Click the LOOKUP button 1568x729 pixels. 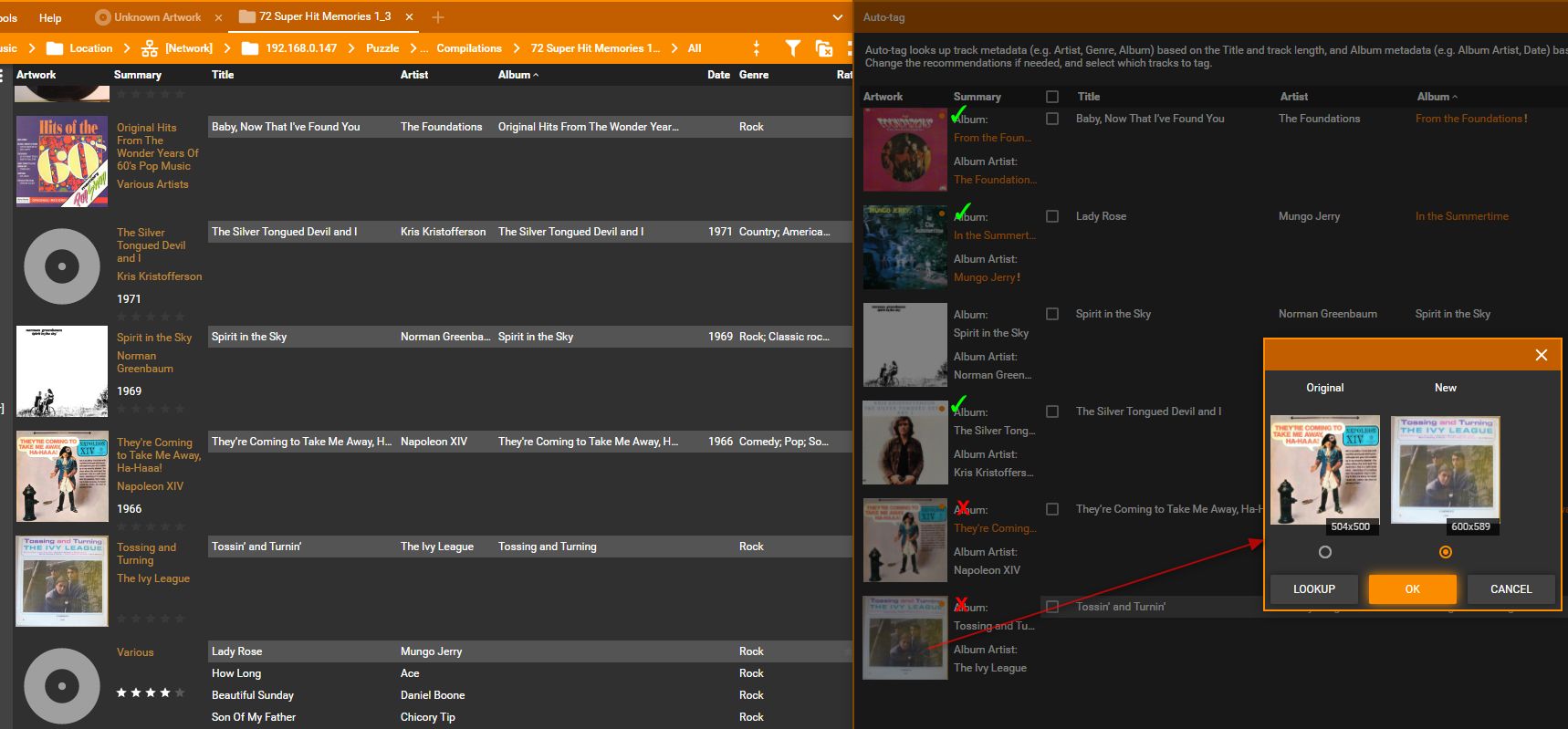click(x=1313, y=588)
